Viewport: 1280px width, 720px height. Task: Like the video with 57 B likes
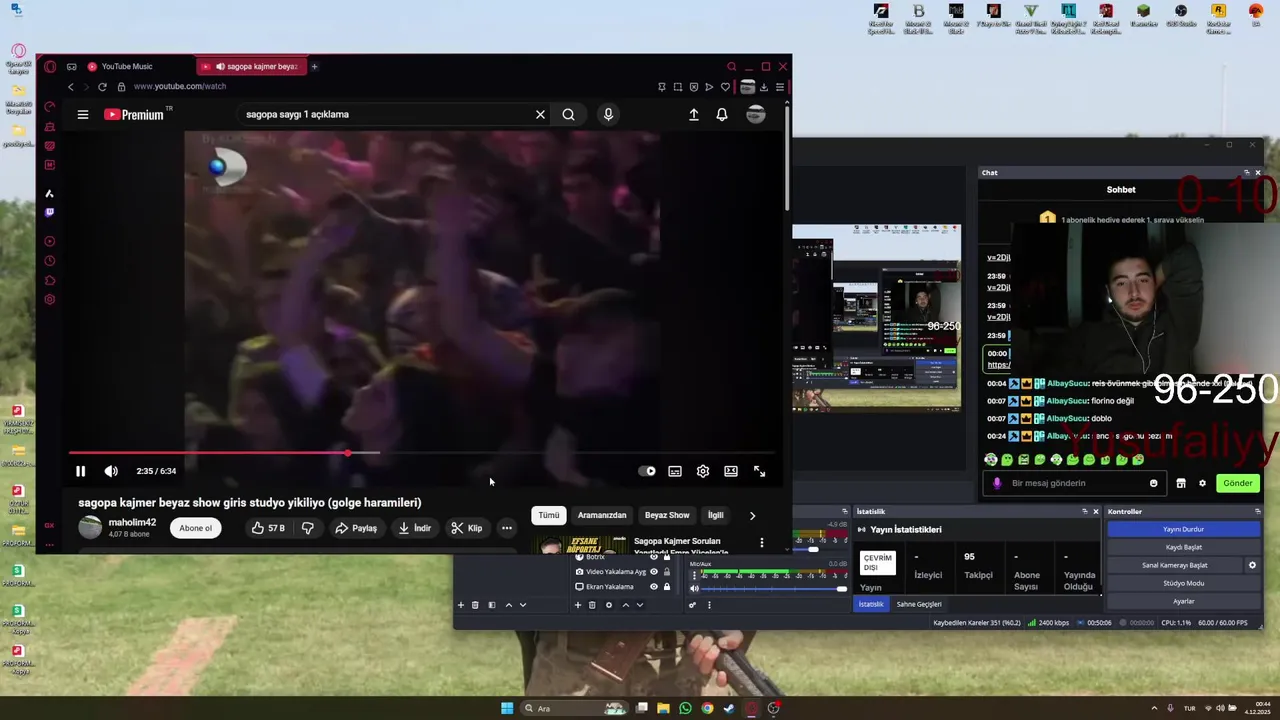pos(267,528)
